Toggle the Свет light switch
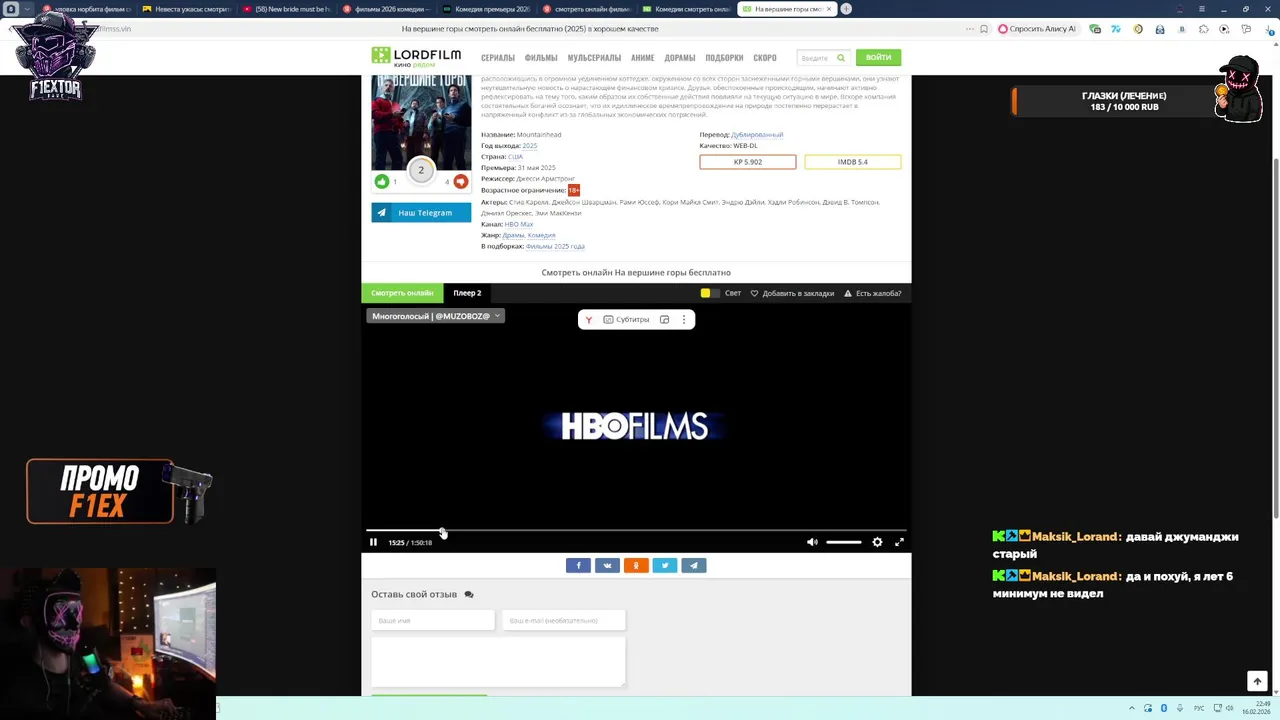Screen dimensions: 1280x720 tap(709, 293)
